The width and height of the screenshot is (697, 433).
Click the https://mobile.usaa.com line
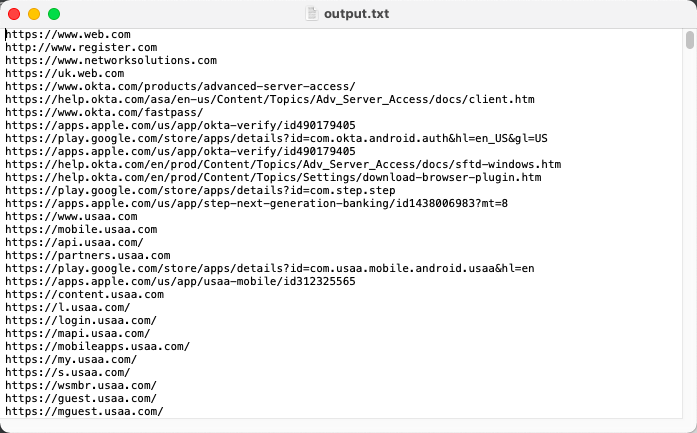click(81, 229)
